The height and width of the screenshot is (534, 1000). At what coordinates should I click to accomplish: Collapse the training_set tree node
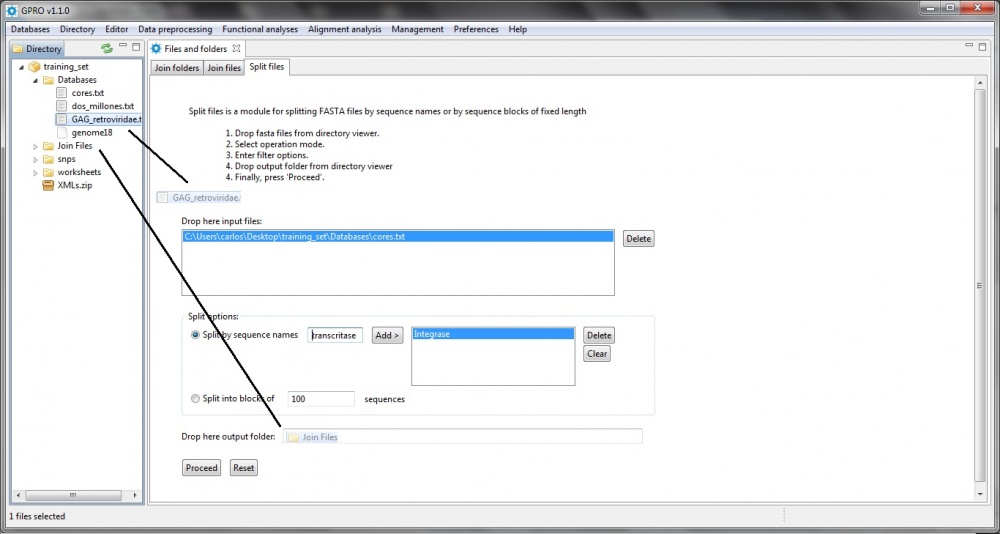coord(22,66)
